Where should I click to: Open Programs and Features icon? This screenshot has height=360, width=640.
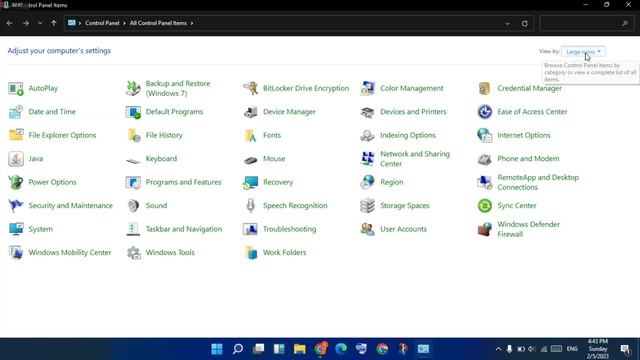coord(133,182)
